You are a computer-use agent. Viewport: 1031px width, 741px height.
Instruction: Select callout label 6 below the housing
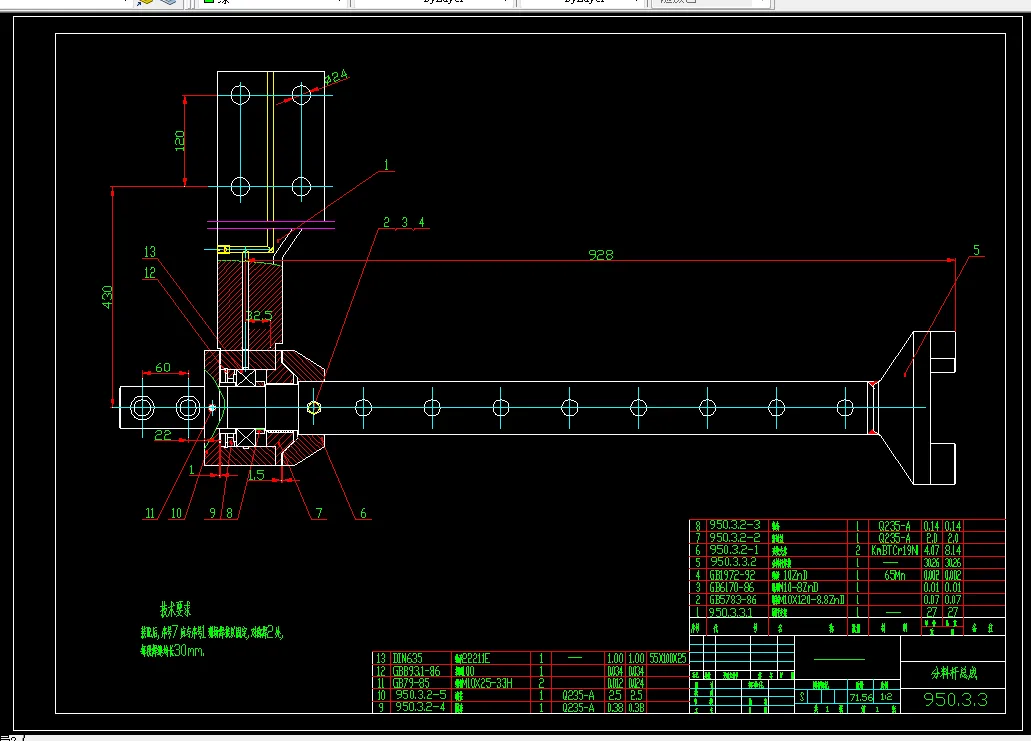tap(363, 513)
